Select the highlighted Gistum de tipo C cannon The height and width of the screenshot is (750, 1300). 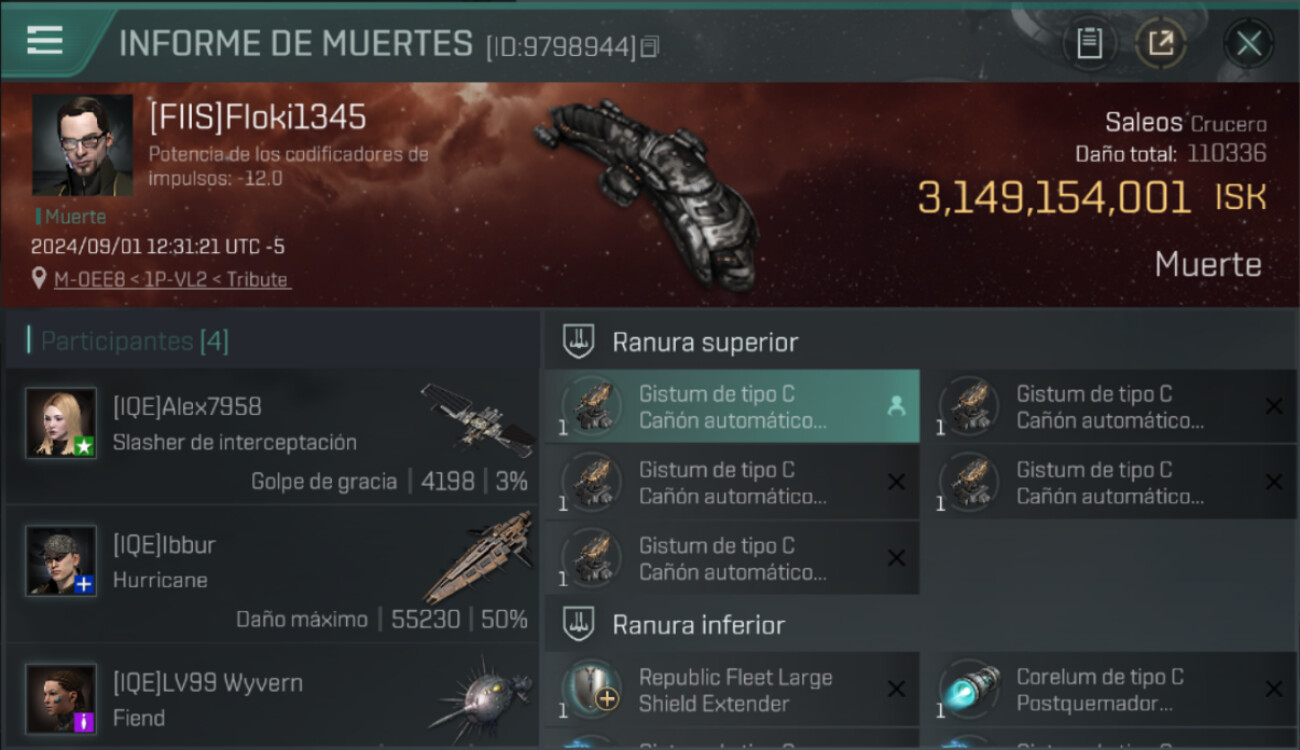[x=732, y=407]
